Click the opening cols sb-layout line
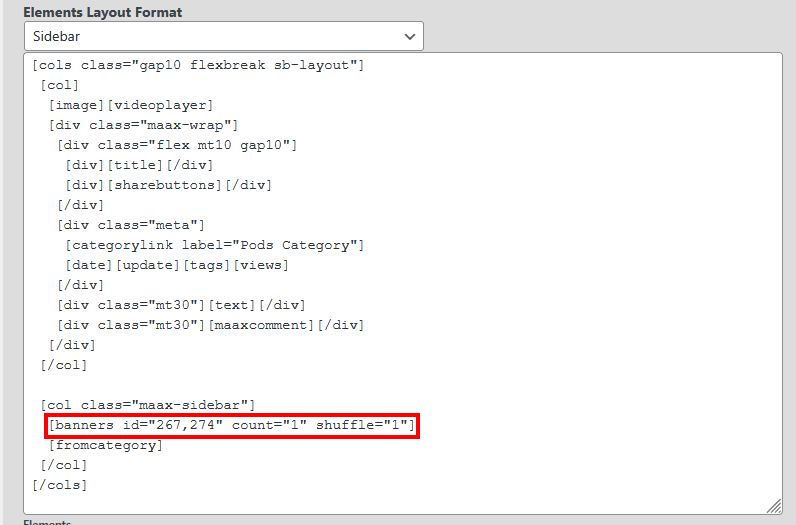The height and width of the screenshot is (525, 796). pyautogui.click(x=198, y=65)
